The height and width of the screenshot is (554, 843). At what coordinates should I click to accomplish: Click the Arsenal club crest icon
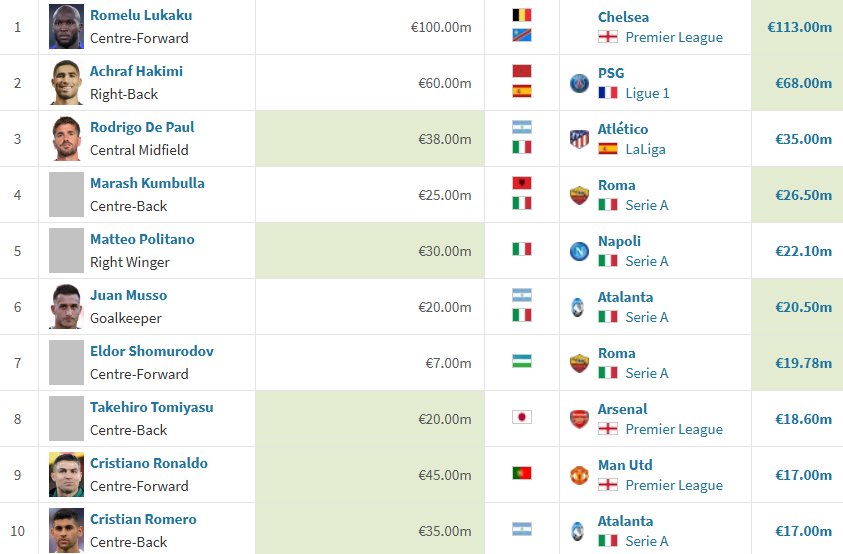click(579, 419)
